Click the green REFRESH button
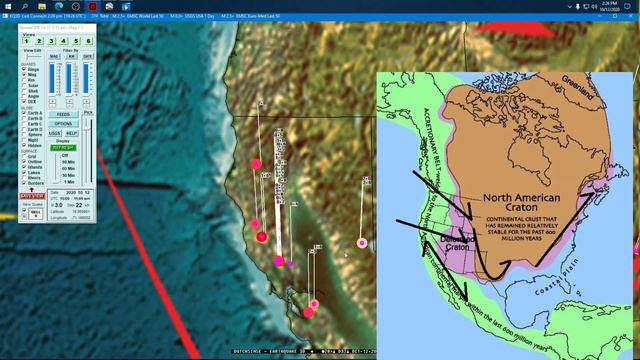 pyautogui.click(x=63, y=148)
